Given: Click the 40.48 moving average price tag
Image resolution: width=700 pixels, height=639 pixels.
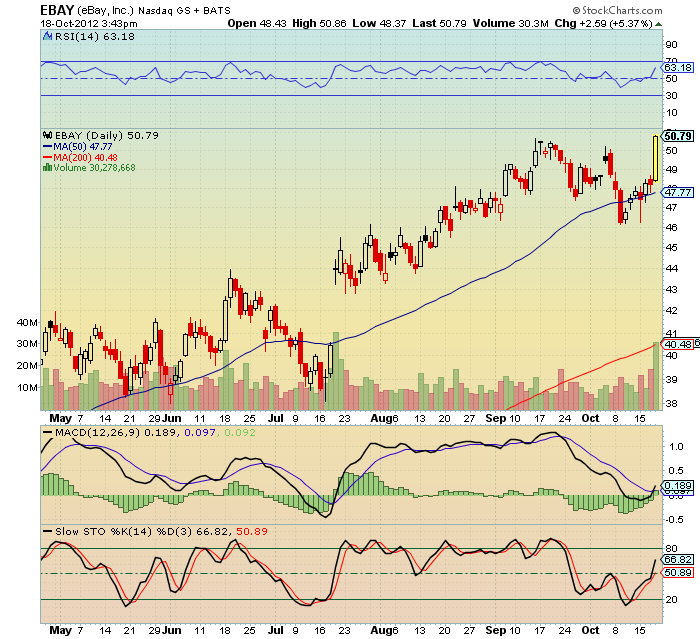Looking at the screenshot, I should coord(678,344).
